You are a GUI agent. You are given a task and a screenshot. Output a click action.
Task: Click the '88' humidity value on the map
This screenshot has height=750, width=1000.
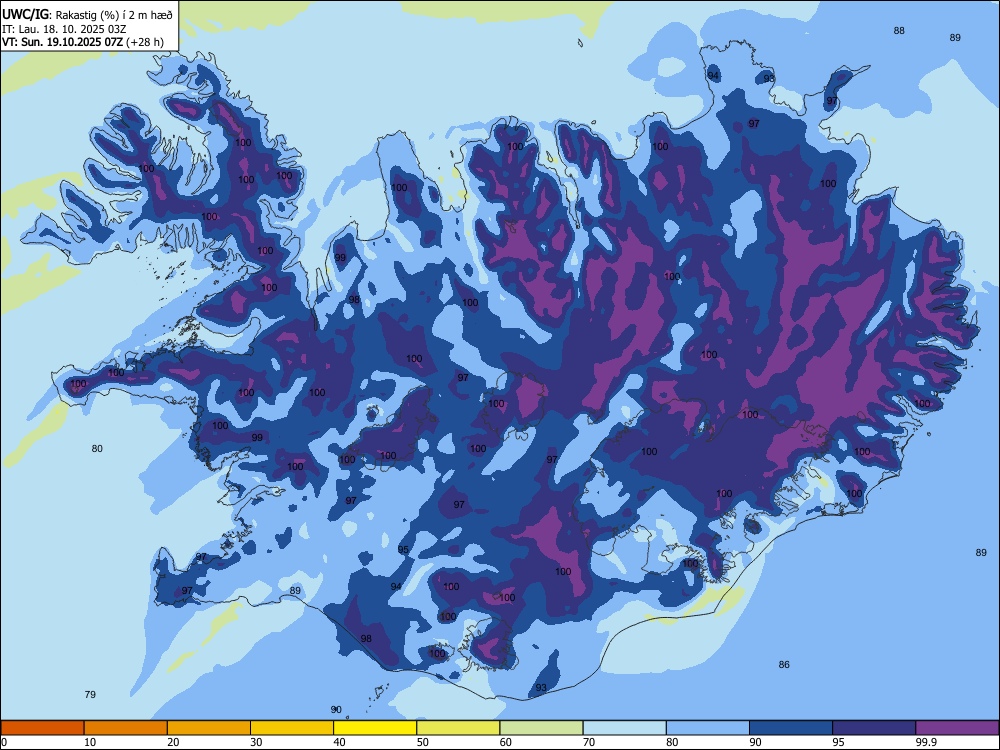(899, 31)
